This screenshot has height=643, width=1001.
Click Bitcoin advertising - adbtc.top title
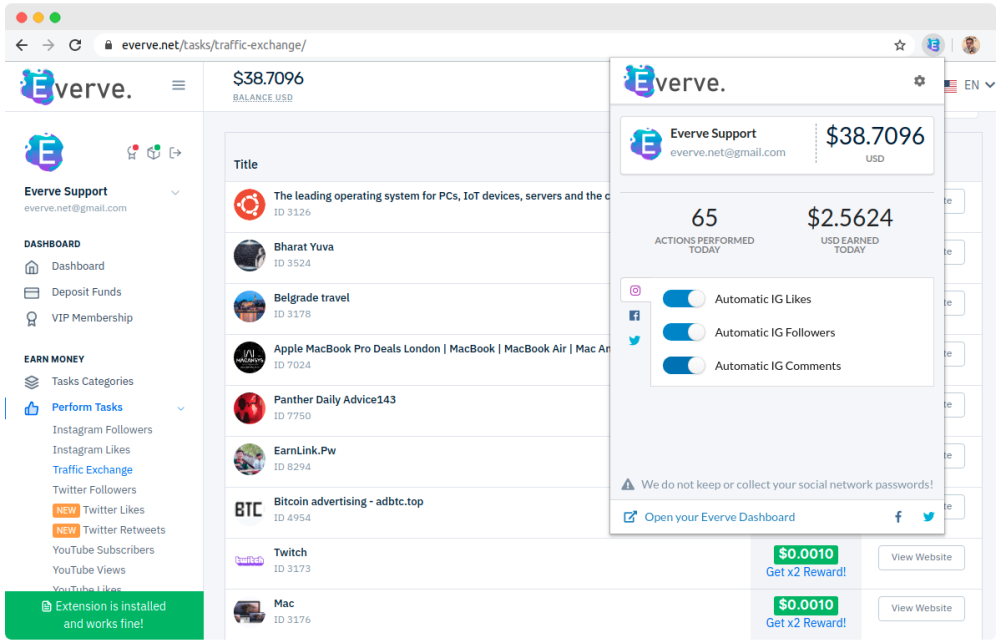349,501
